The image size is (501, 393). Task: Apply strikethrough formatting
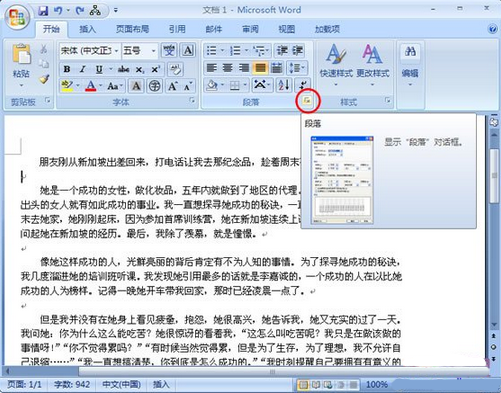coord(123,69)
